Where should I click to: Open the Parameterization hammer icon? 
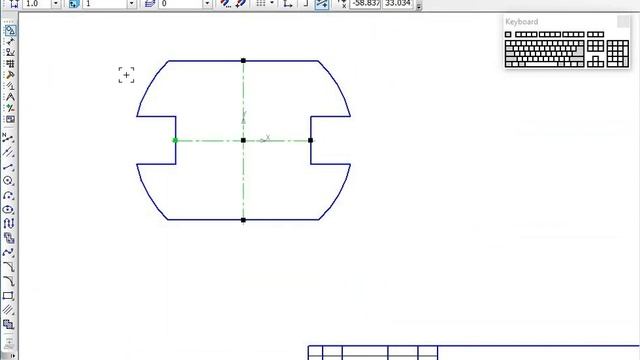[10, 75]
